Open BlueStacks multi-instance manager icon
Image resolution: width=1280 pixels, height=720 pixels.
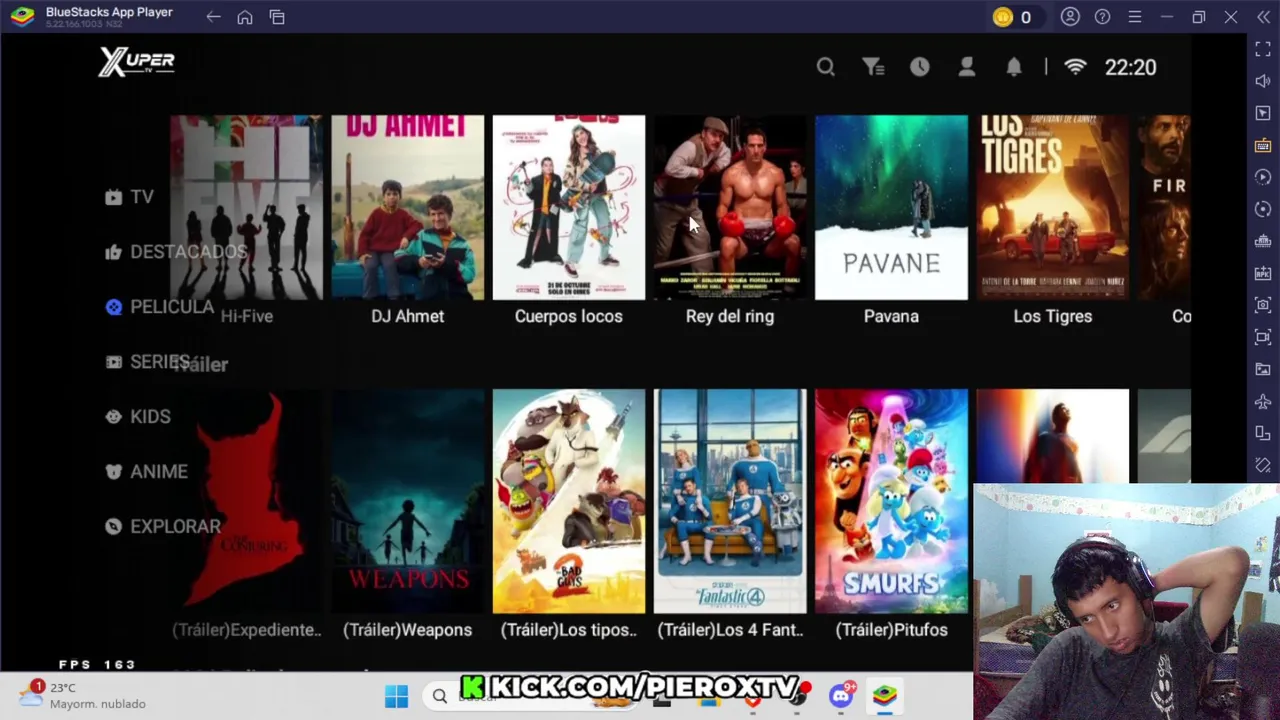(1263, 241)
